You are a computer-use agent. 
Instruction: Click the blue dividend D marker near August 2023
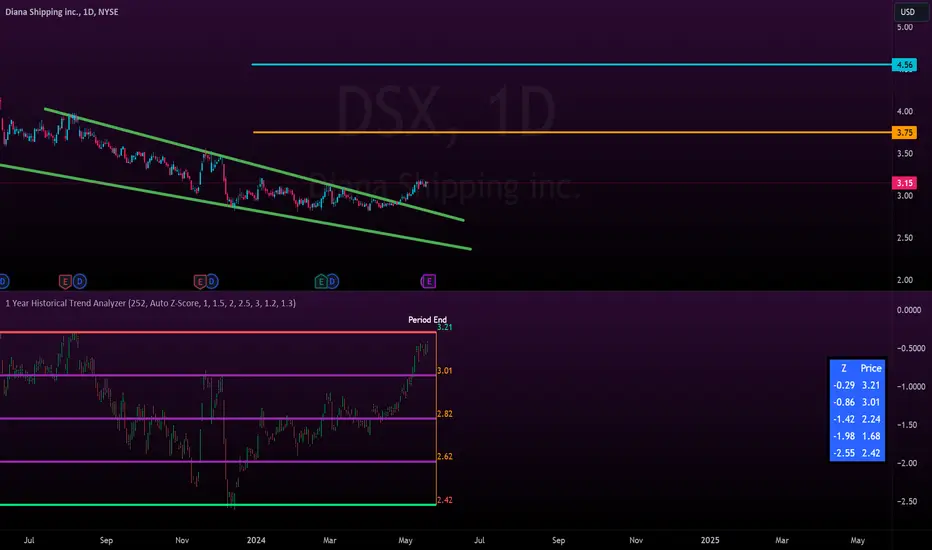[80, 281]
